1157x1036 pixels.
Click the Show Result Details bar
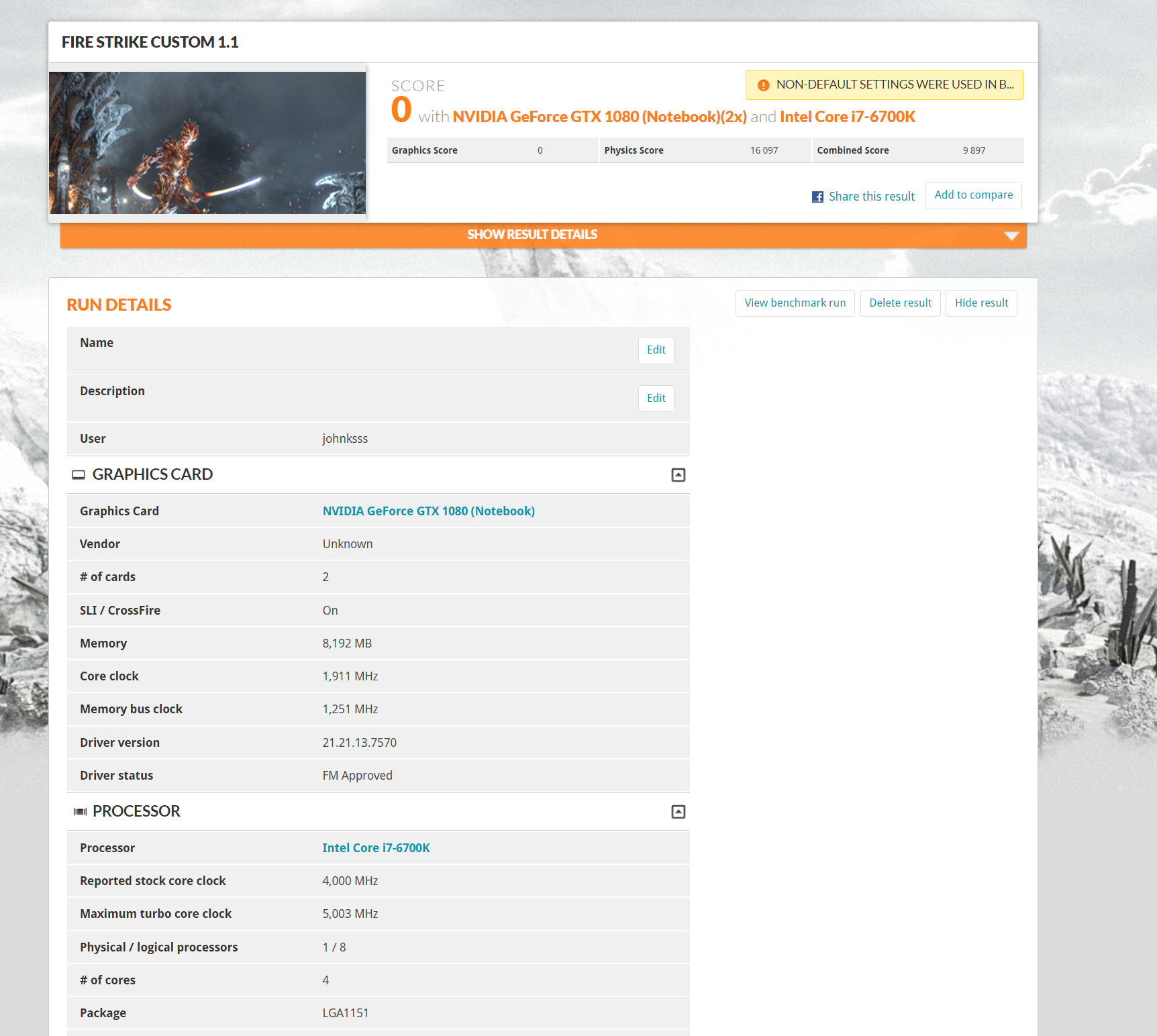[x=544, y=235]
